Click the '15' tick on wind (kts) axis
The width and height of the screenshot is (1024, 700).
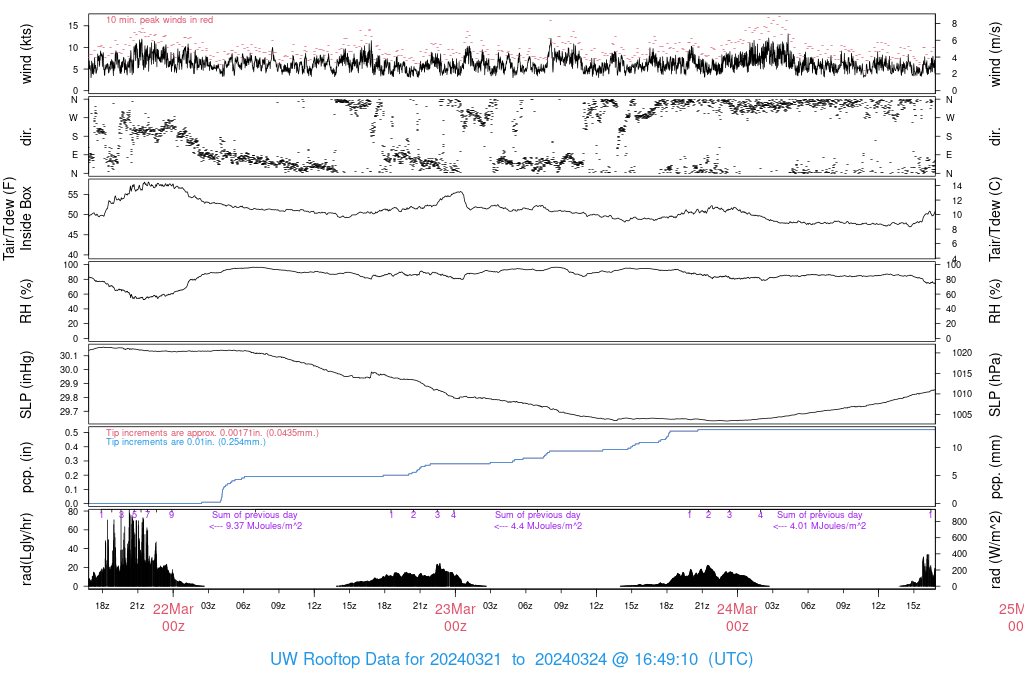click(x=72, y=25)
